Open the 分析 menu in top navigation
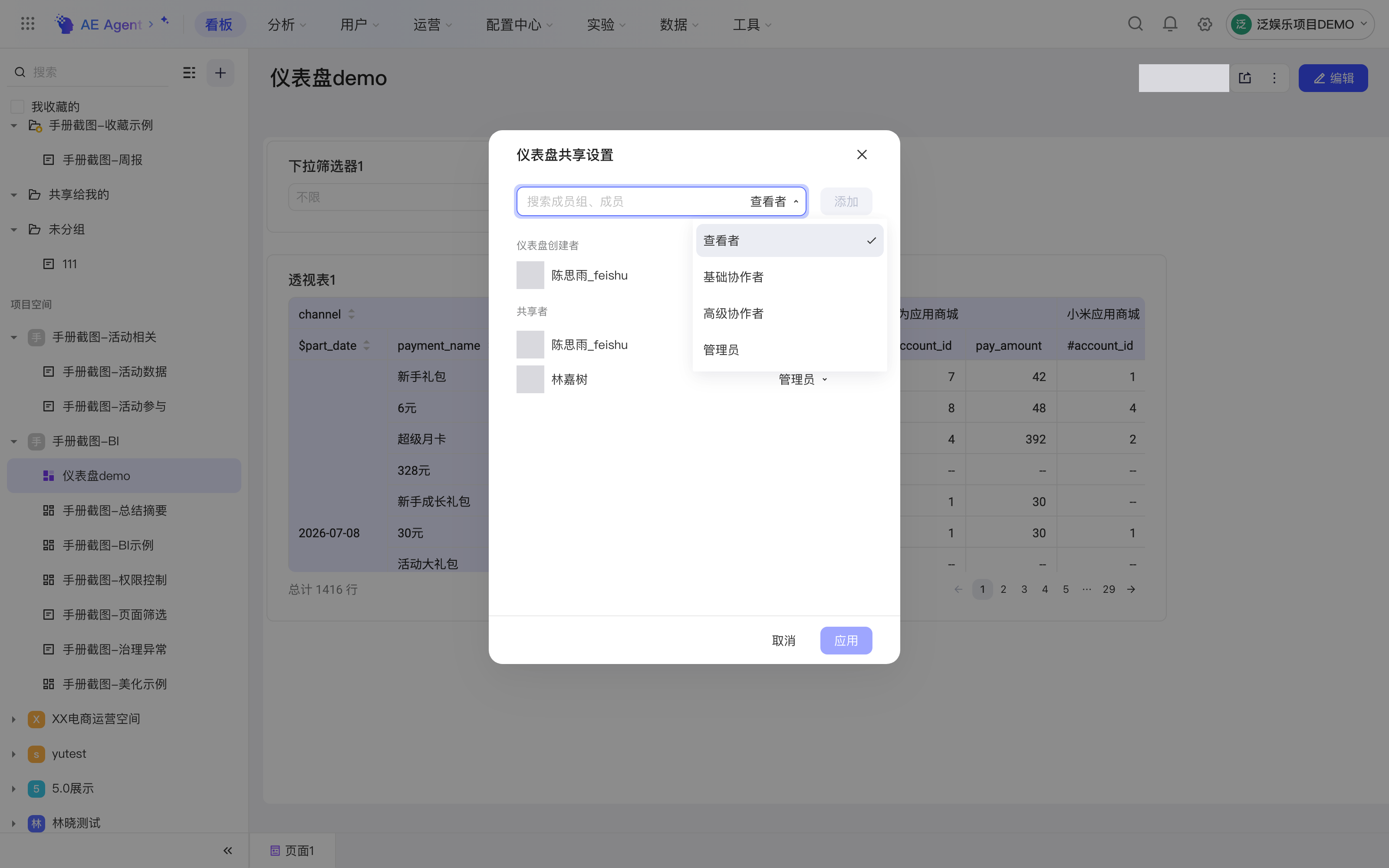 click(x=286, y=24)
